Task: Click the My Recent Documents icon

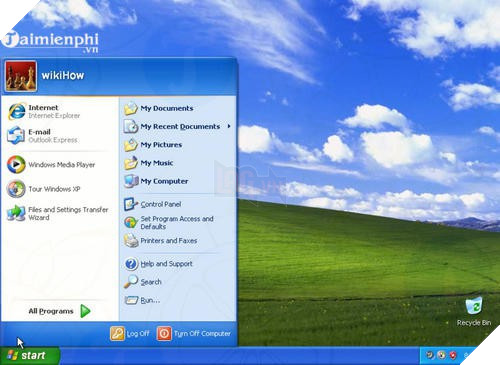Action: 131,127
